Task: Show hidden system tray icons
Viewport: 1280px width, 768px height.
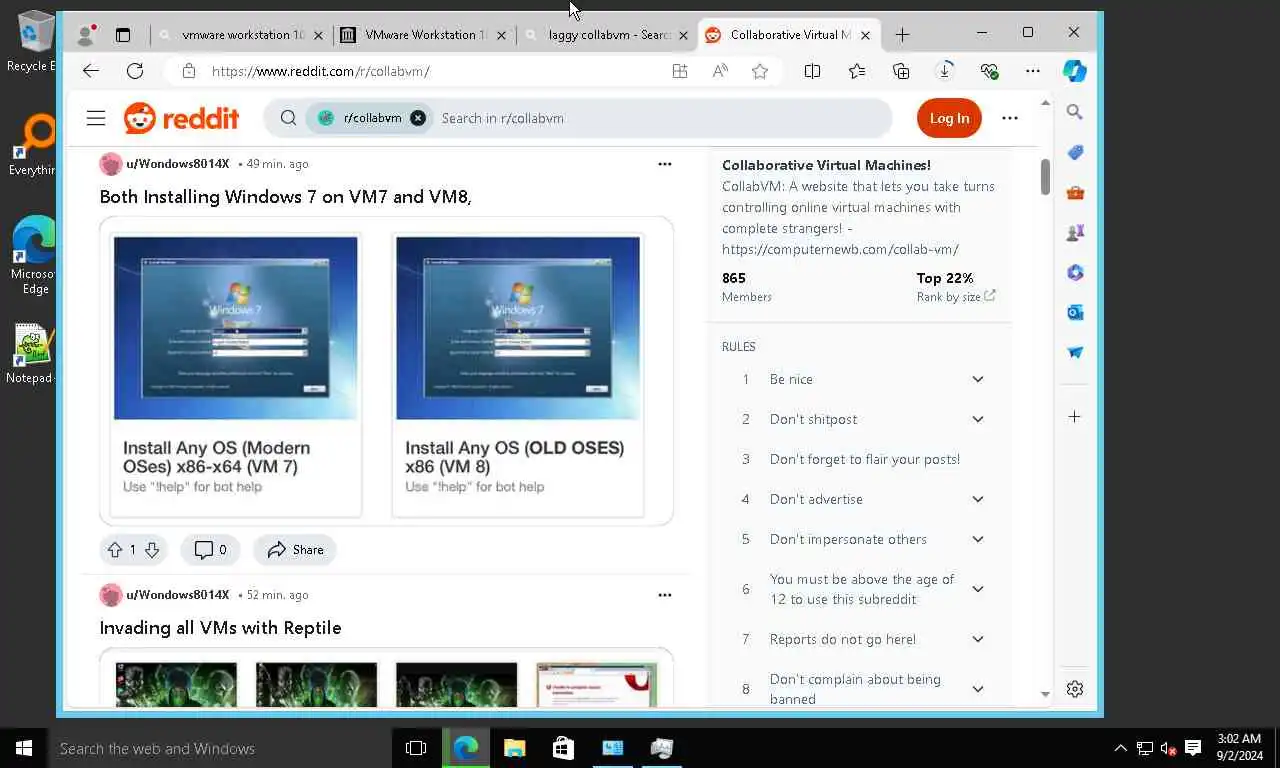Action: click(1120, 748)
